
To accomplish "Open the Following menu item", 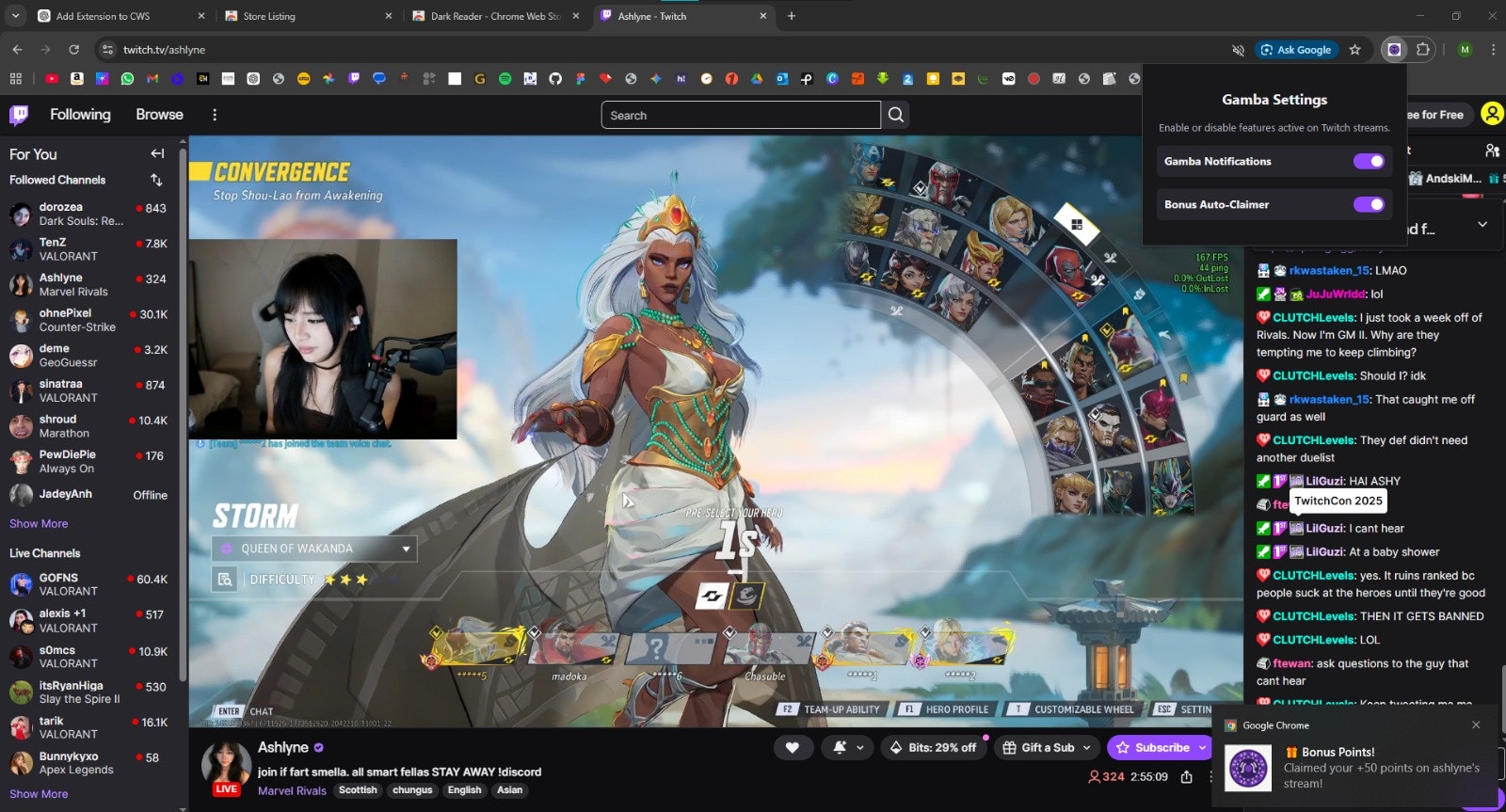I will (x=80, y=114).
